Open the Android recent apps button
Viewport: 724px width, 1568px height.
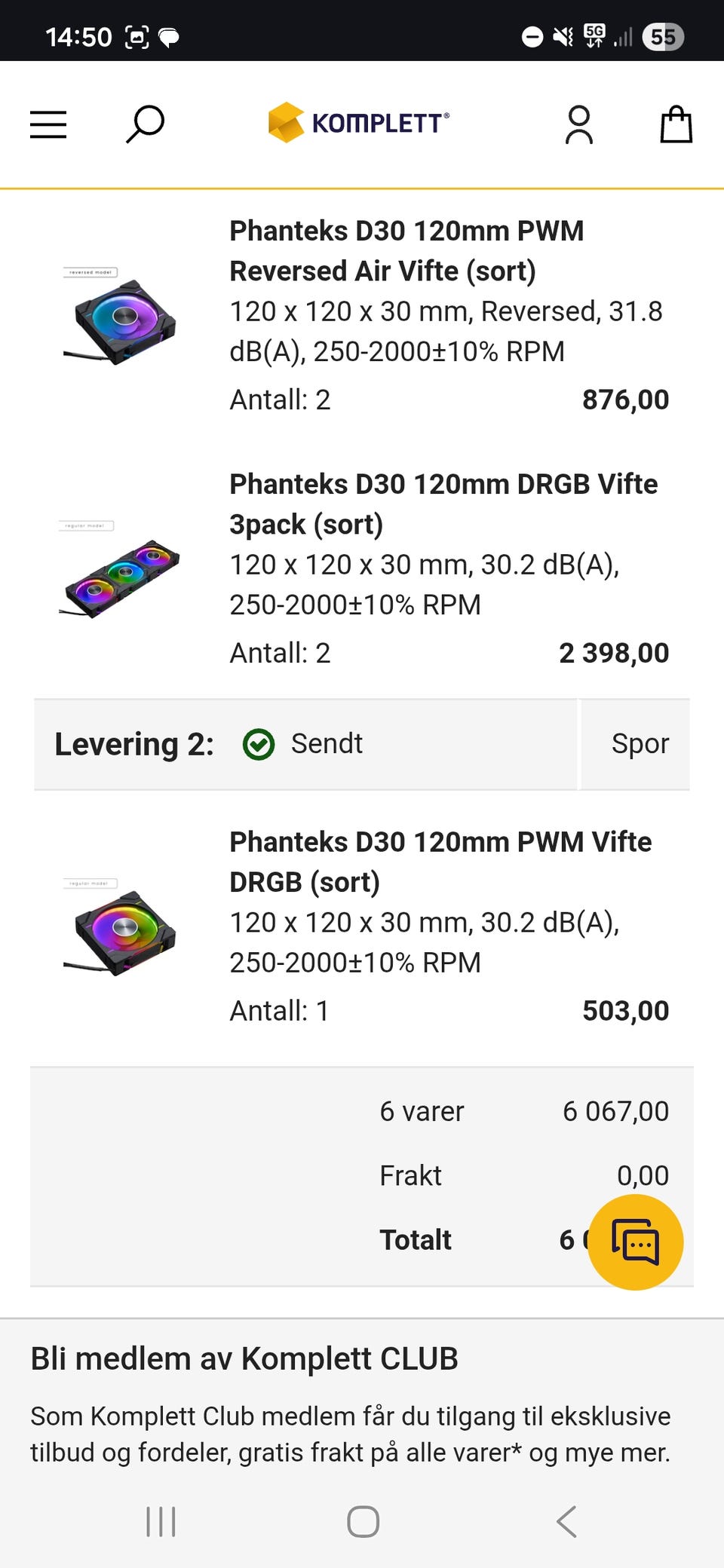161,1521
